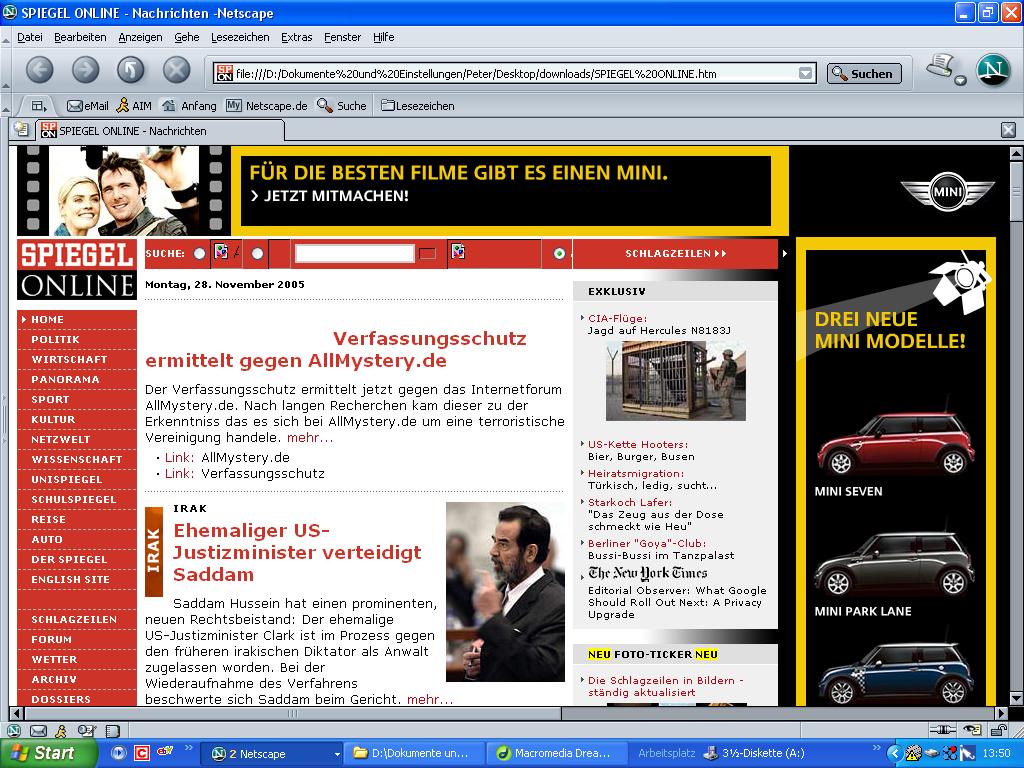Open My Netscape.de shortcut
This screenshot has height=768, width=1024.
(266, 106)
